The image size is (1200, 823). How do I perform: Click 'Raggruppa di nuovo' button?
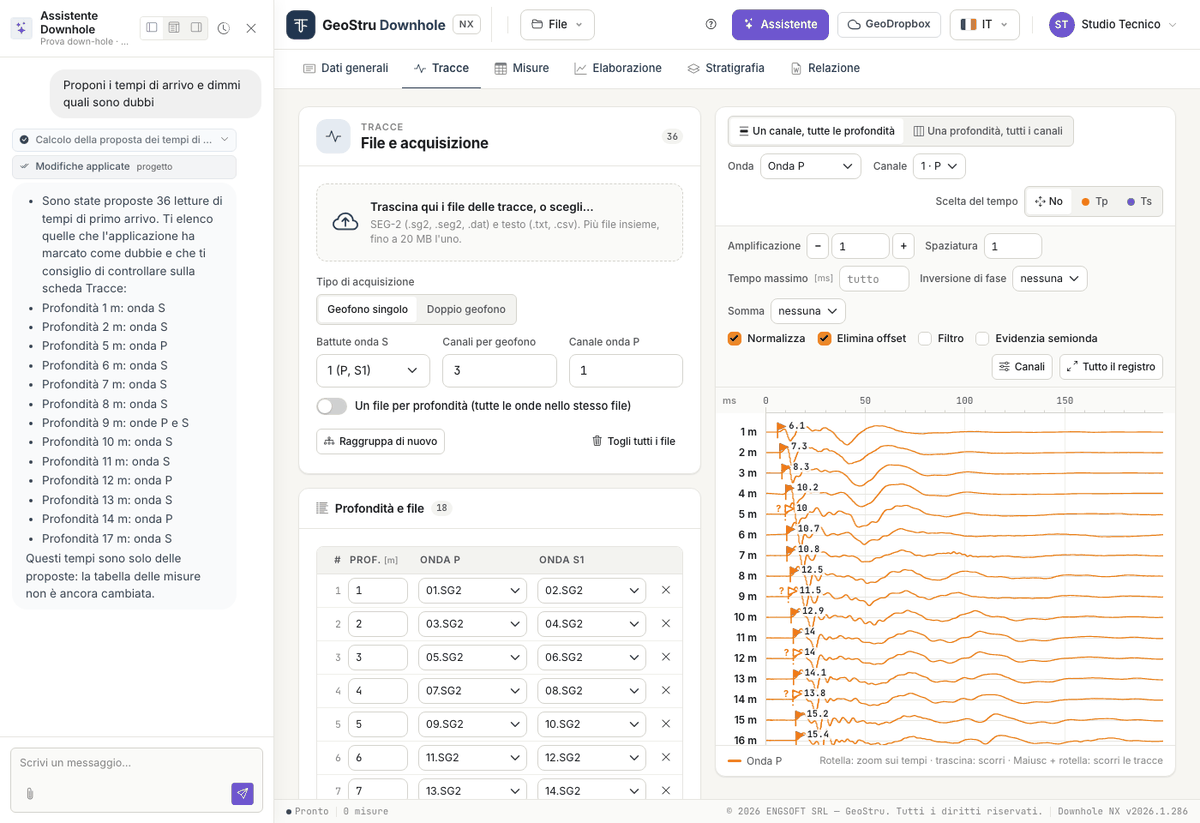[380, 441]
